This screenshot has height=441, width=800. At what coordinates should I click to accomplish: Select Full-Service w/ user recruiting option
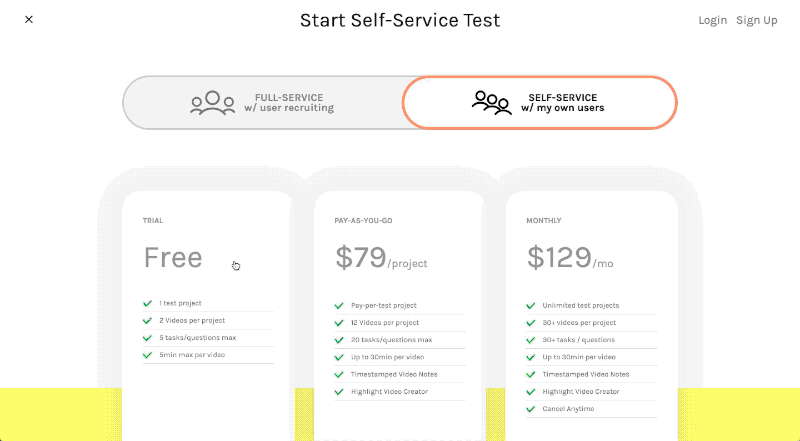pos(263,103)
